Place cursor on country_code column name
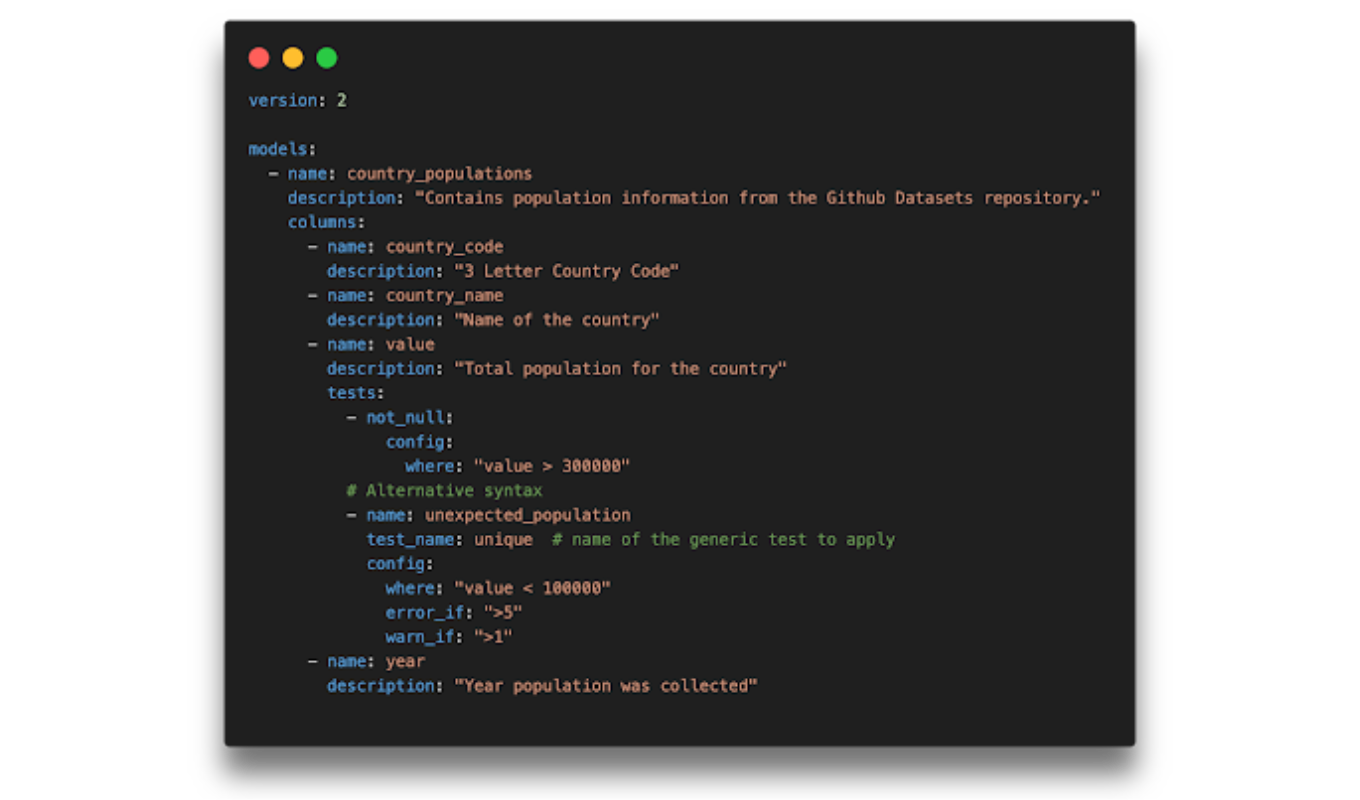The image size is (1360, 800). click(x=444, y=247)
